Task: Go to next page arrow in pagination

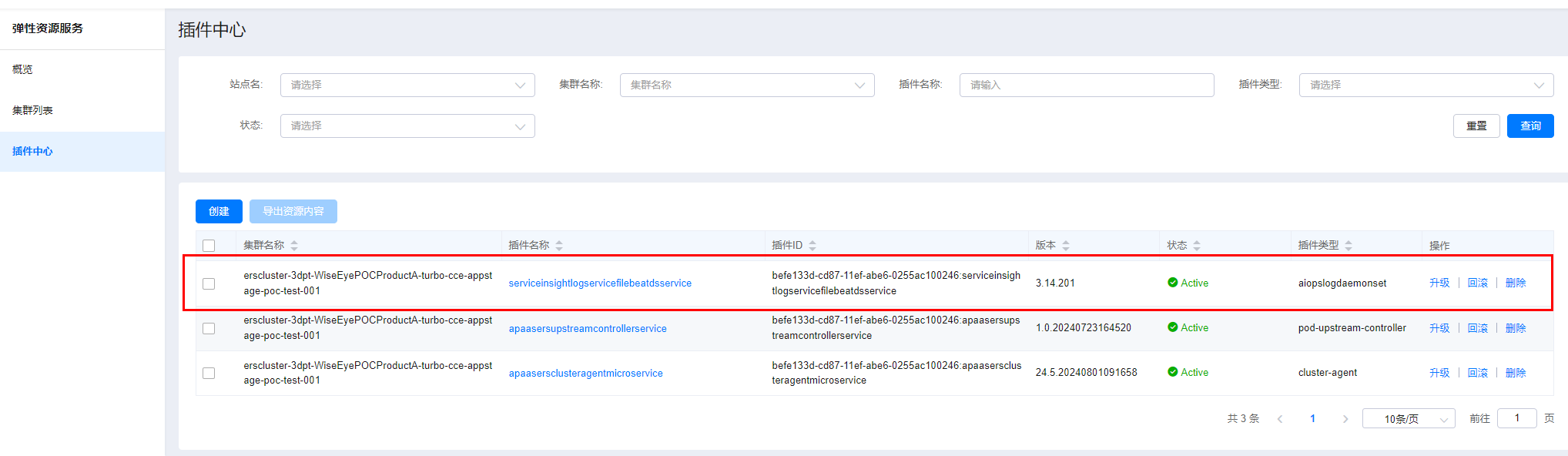Action: click(x=1345, y=419)
